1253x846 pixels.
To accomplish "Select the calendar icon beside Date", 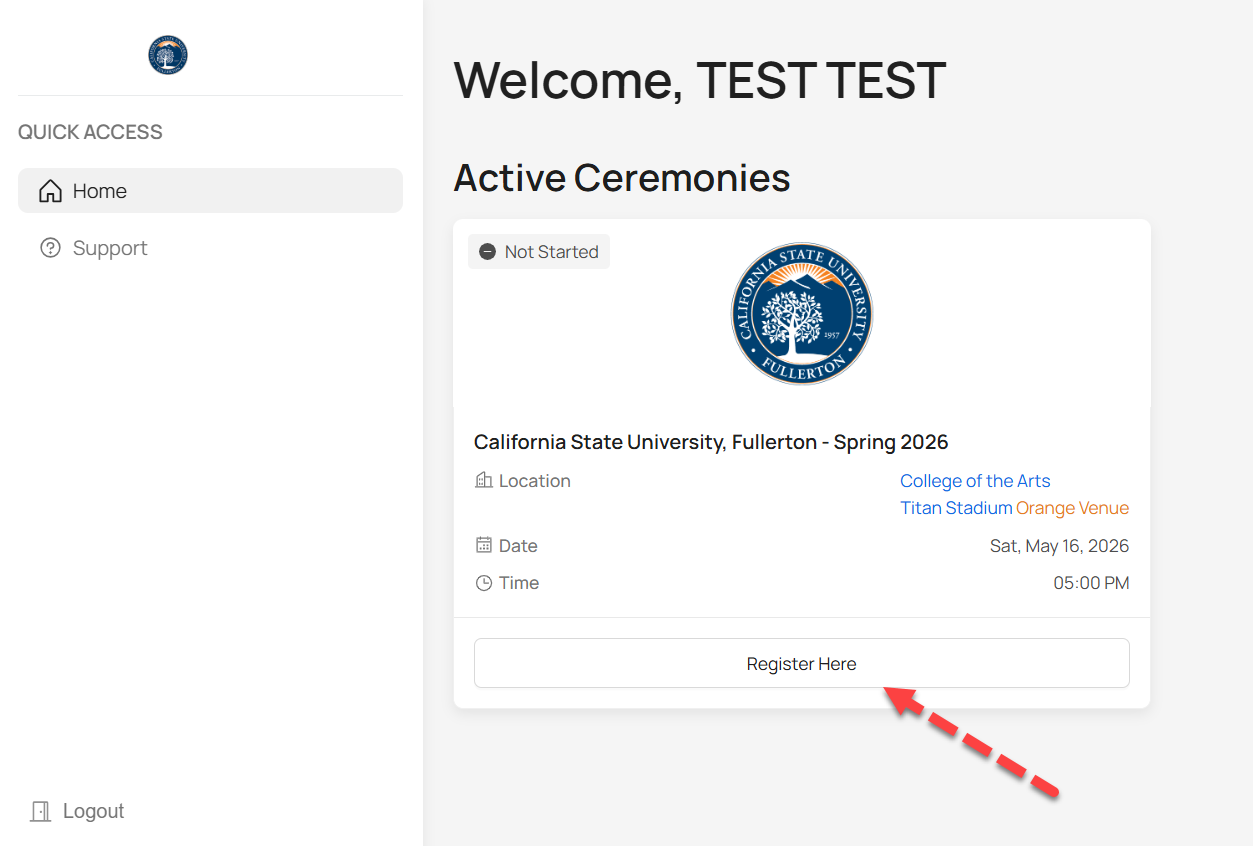I will coord(483,545).
